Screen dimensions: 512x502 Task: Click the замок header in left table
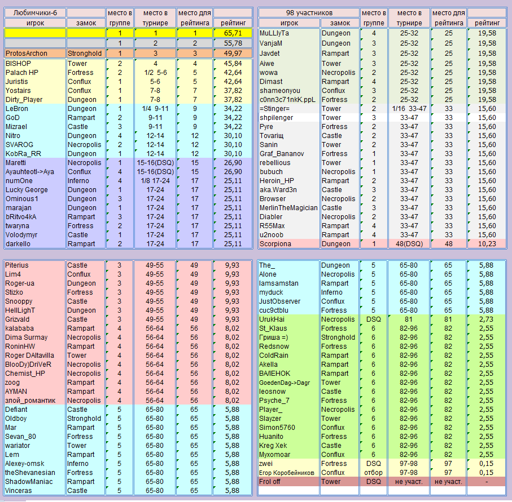click(86, 23)
